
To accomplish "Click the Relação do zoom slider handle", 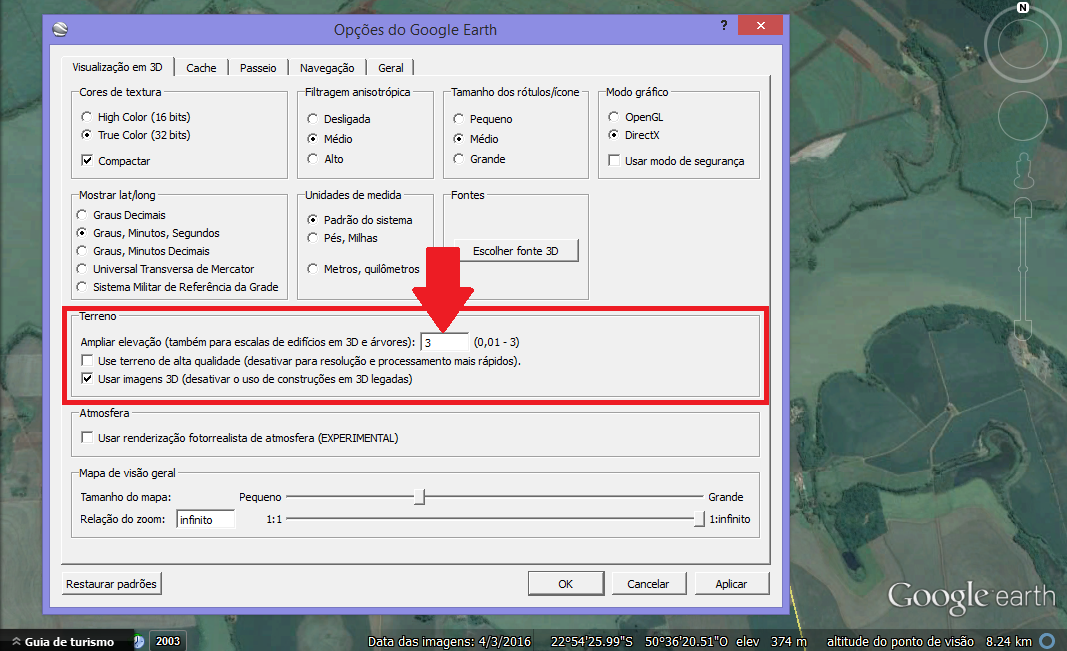I will click(x=699, y=519).
